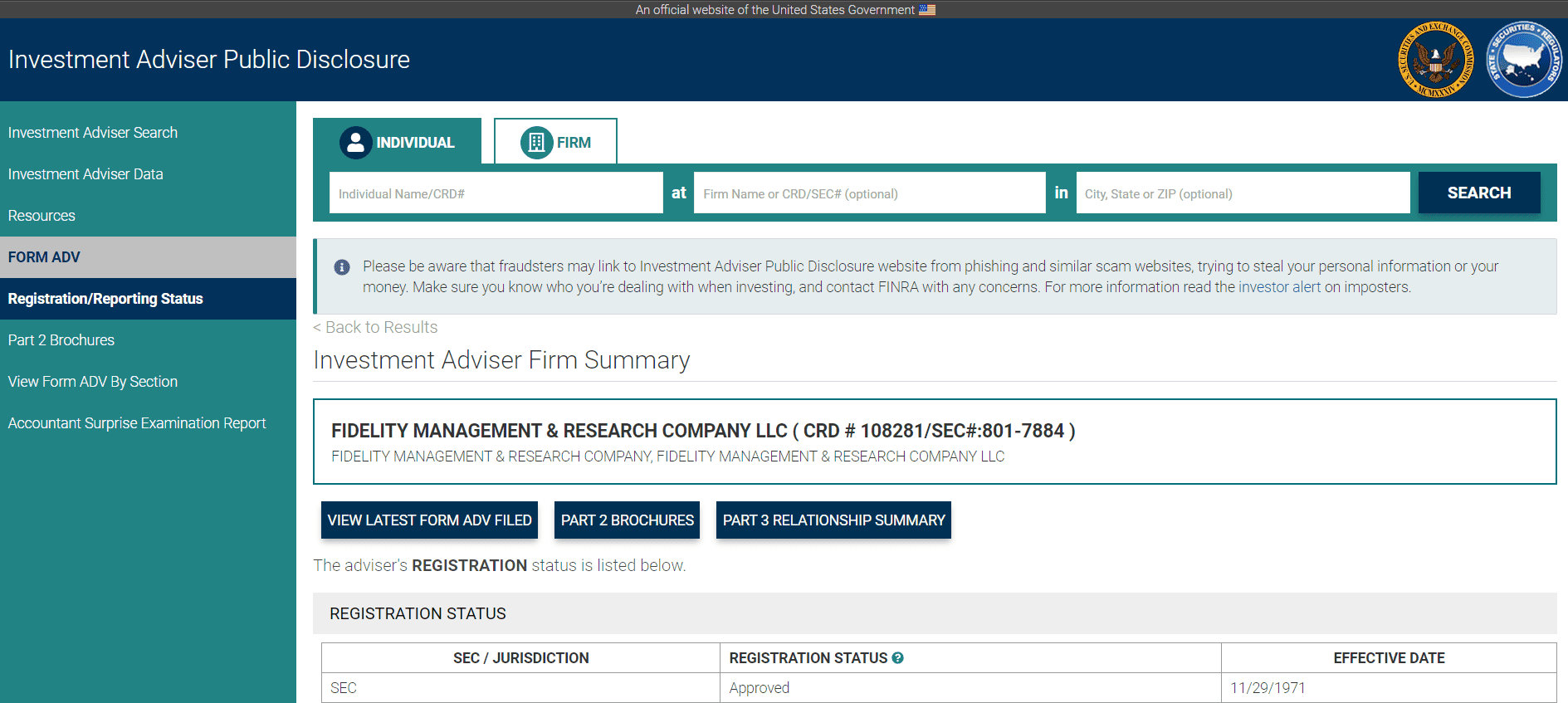The width and height of the screenshot is (1568, 703).
Task: Open Investment Adviser Search in sidebar
Action: [x=93, y=133]
